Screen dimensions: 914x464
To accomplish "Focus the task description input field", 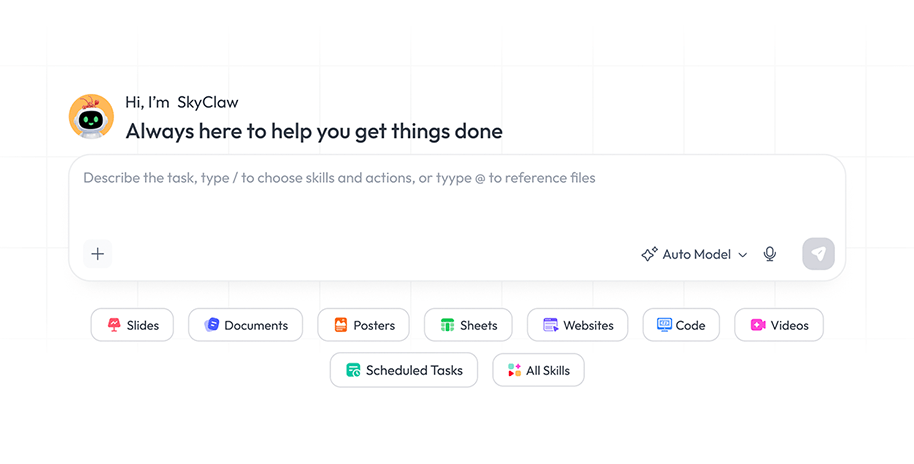I will (457, 198).
